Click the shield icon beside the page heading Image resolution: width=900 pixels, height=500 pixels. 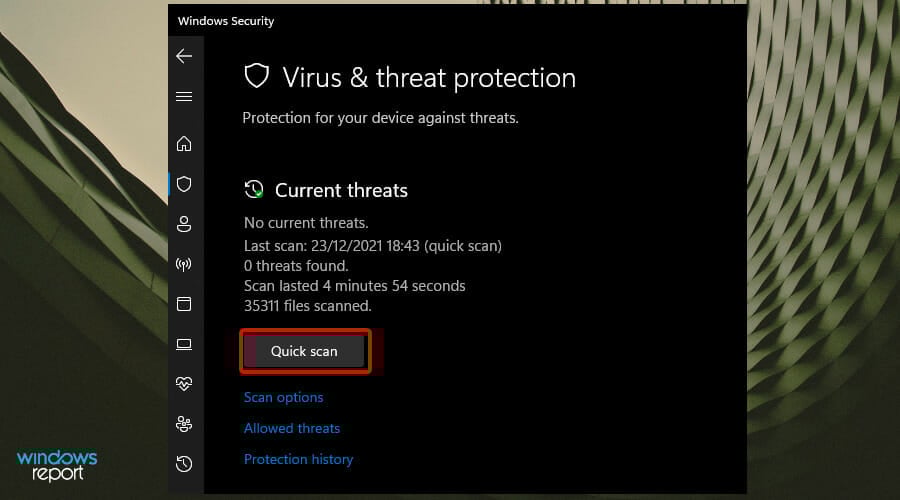point(257,77)
